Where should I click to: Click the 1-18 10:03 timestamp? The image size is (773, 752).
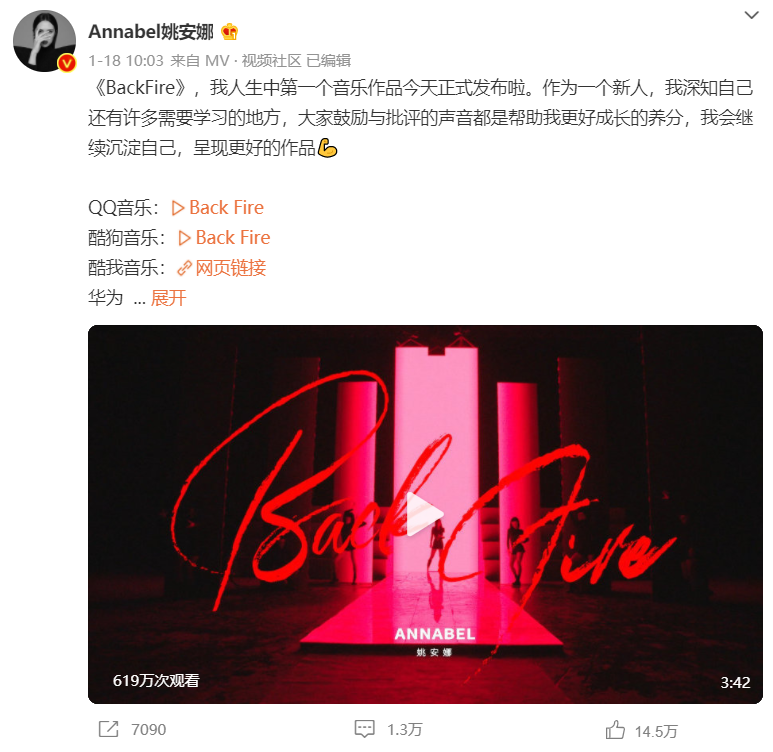(x=126, y=61)
